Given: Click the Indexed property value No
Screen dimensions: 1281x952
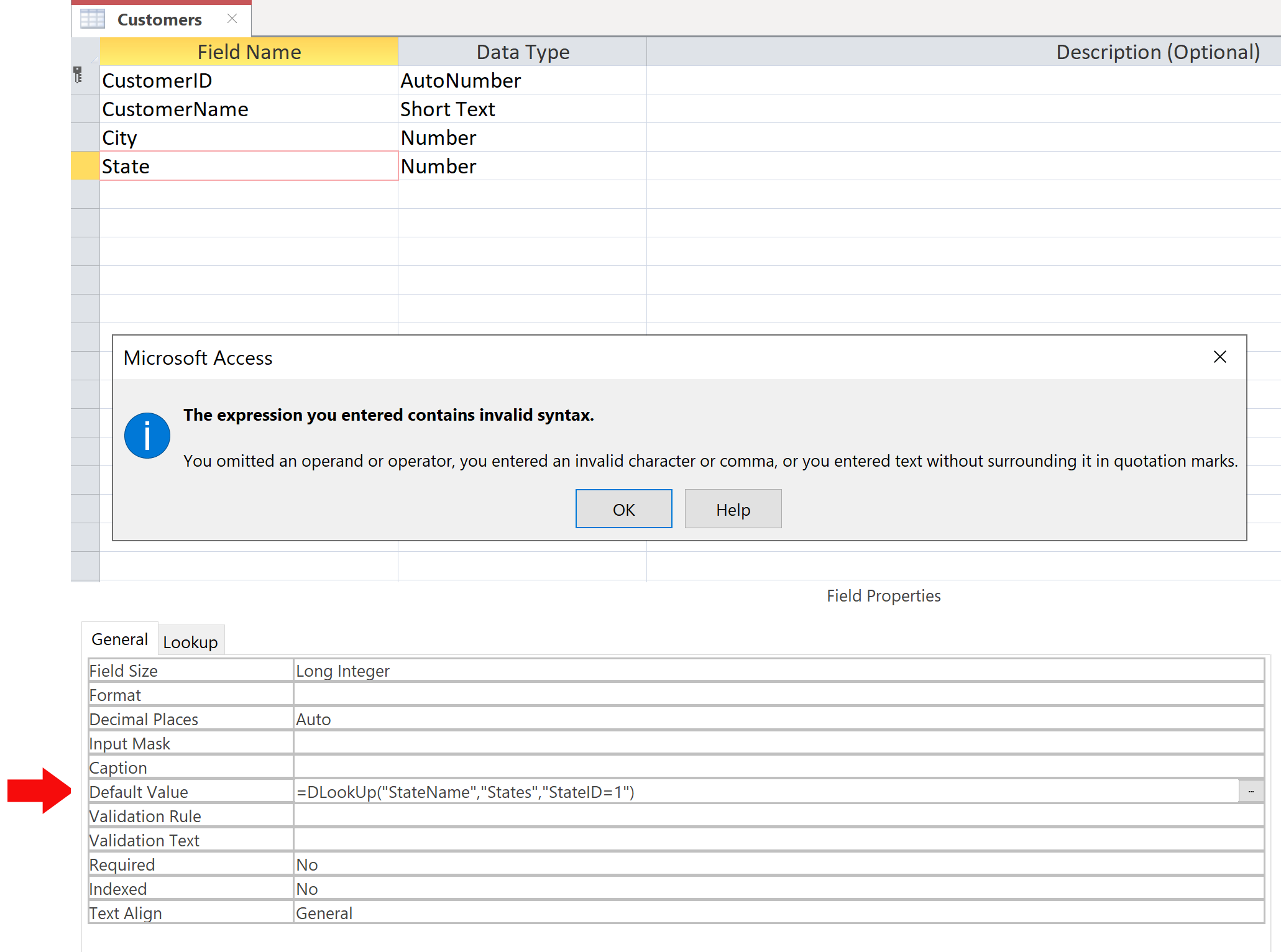Looking at the screenshot, I should (x=778, y=889).
